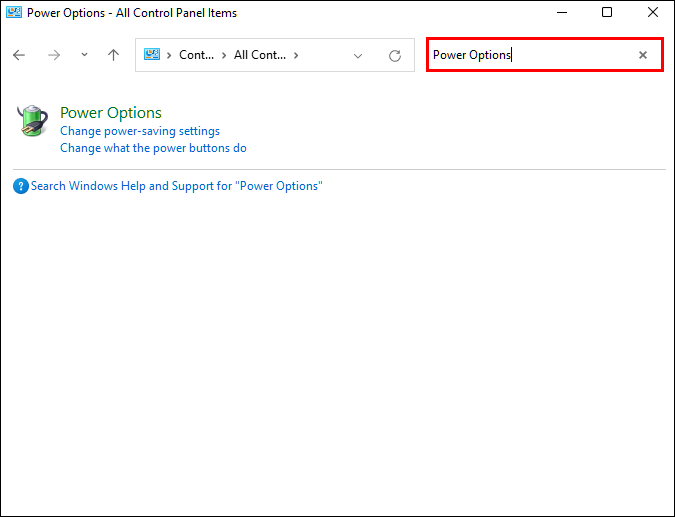
Task: Open the address bar history dropdown
Action: pyautogui.click(x=358, y=56)
